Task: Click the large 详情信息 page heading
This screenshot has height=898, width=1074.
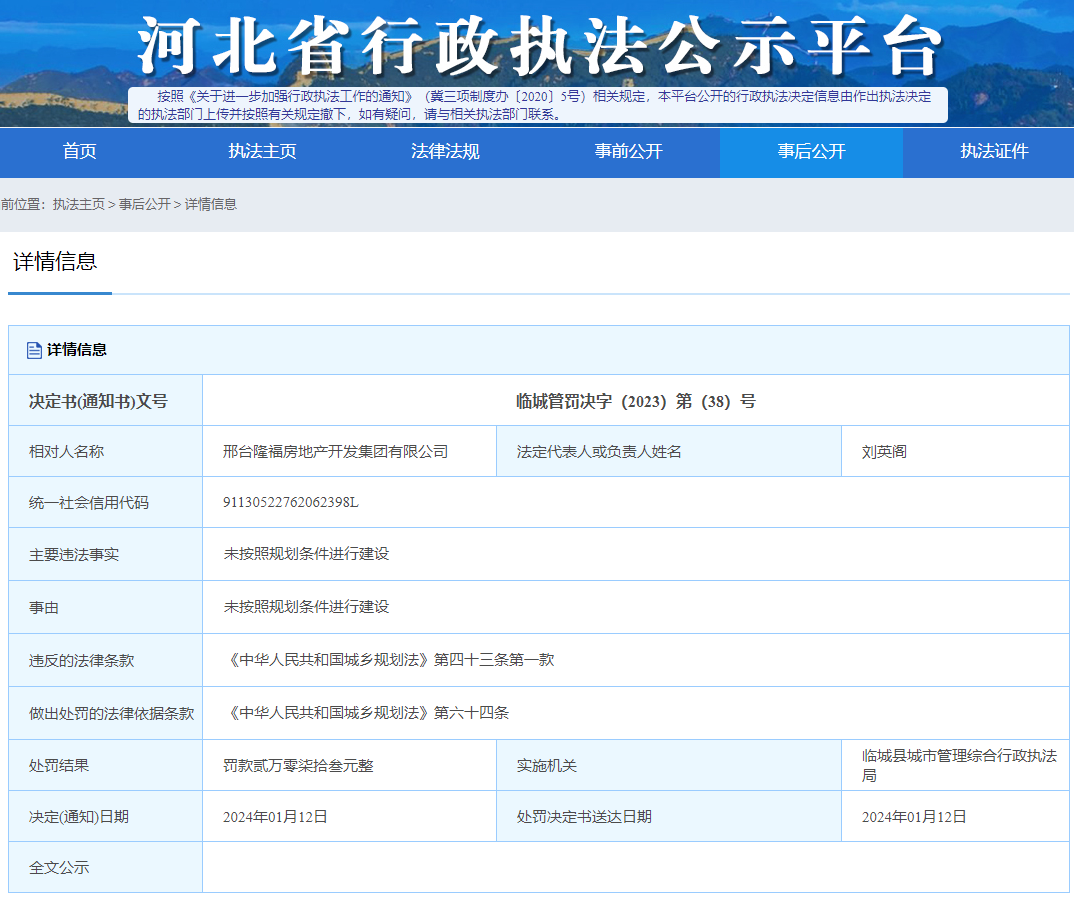Action: [x=55, y=262]
